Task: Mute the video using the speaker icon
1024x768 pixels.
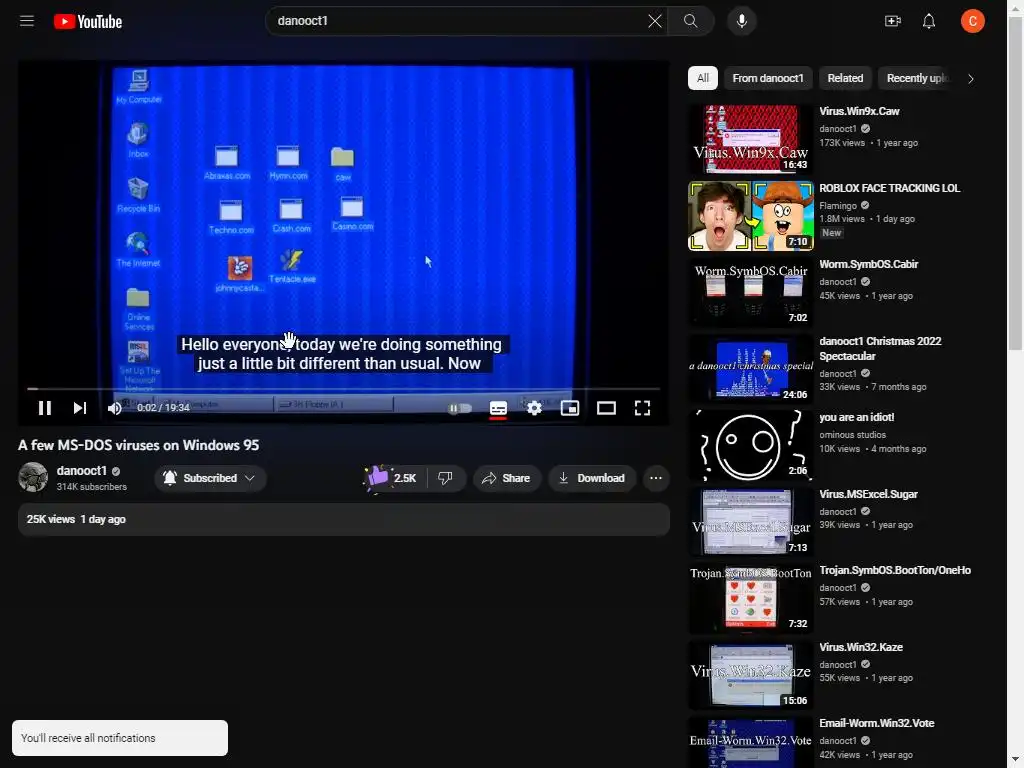Action: (x=115, y=408)
